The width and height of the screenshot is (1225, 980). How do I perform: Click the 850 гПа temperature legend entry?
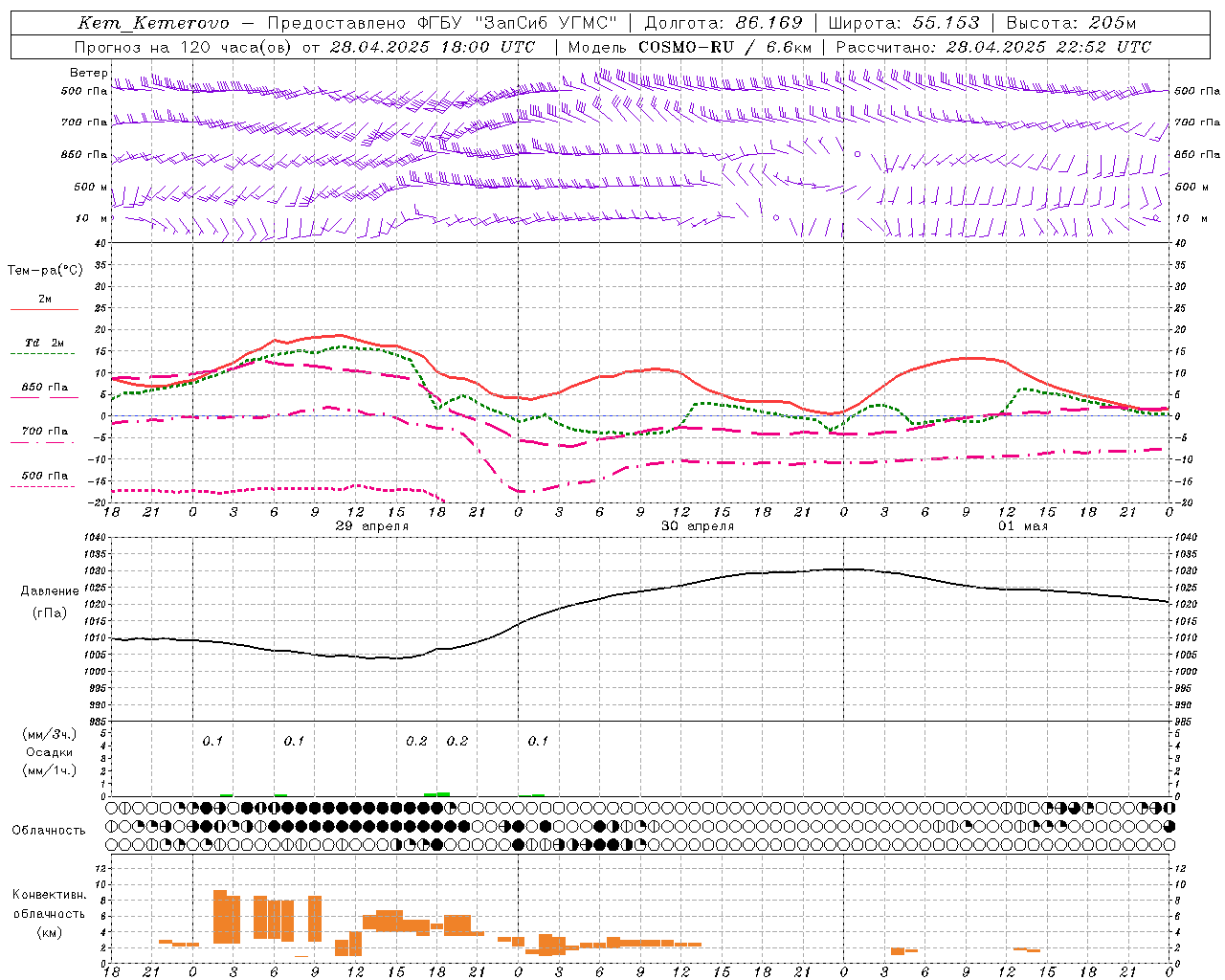[x=45, y=388]
